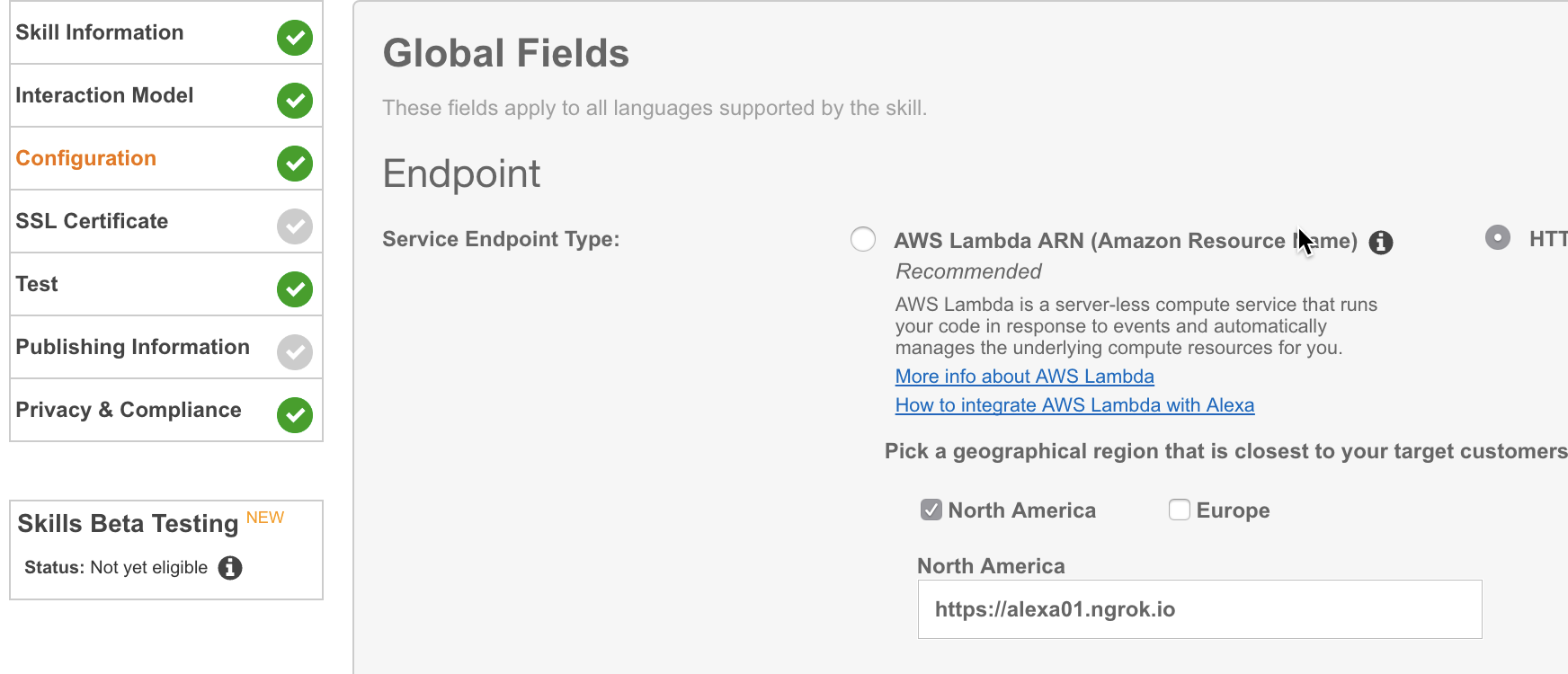
Task: Click the Endpoint section heading
Action: click(461, 173)
